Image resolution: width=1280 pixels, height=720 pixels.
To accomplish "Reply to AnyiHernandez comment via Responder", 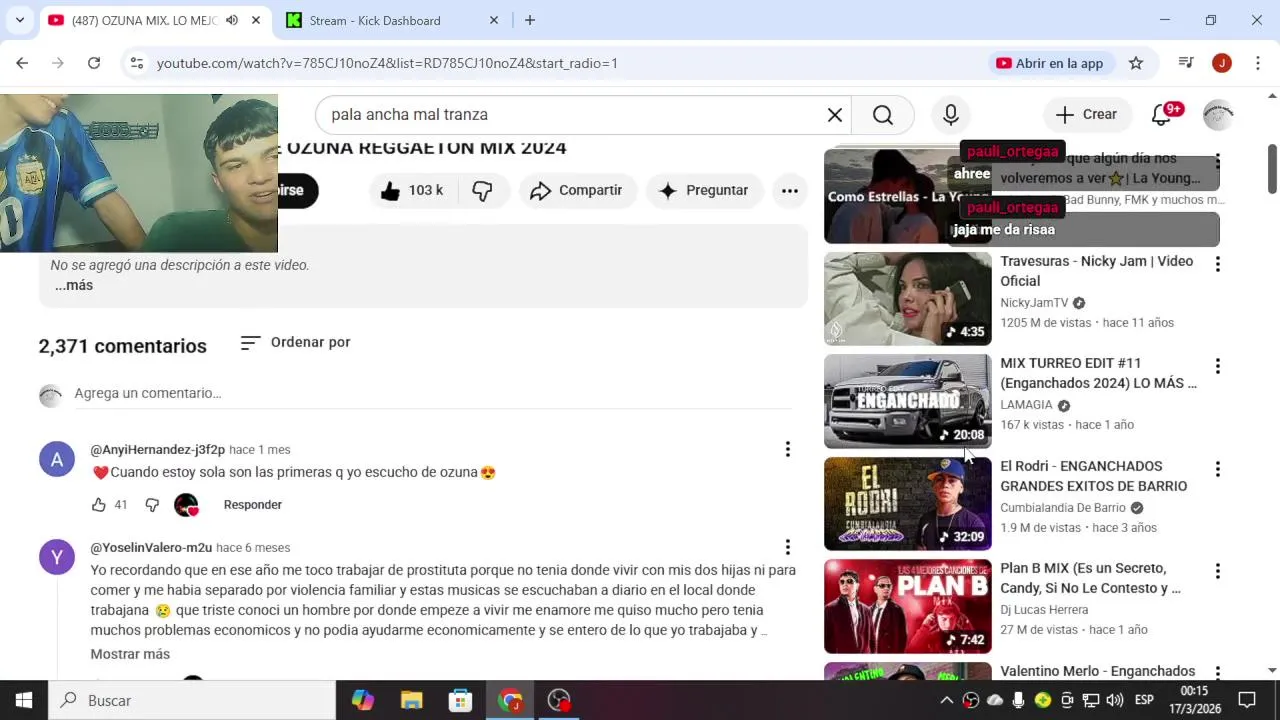I will pos(252,505).
